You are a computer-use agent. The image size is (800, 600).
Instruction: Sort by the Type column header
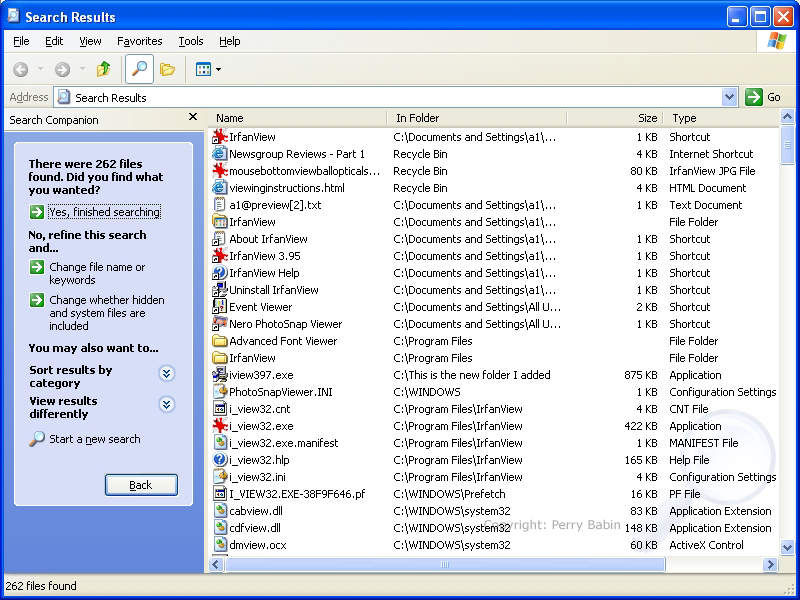click(x=721, y=118)
